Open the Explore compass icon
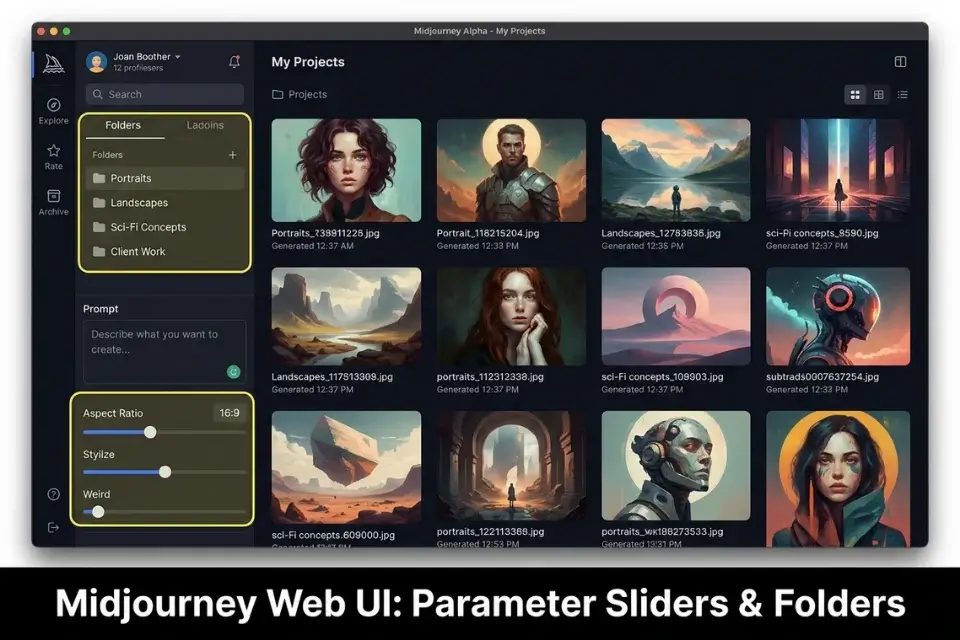960x640 pixels. point(54,105)
